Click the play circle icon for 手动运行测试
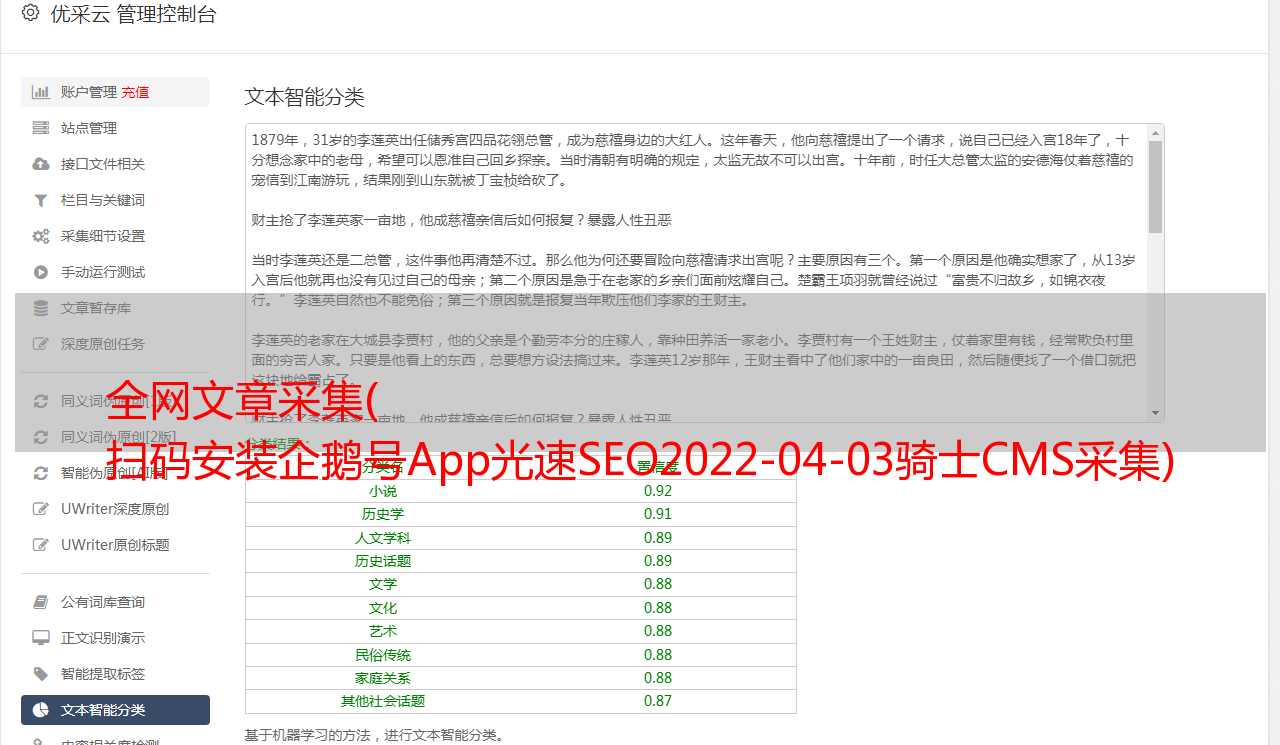The height and width of the screenshot is (745, 1280). 41,272
